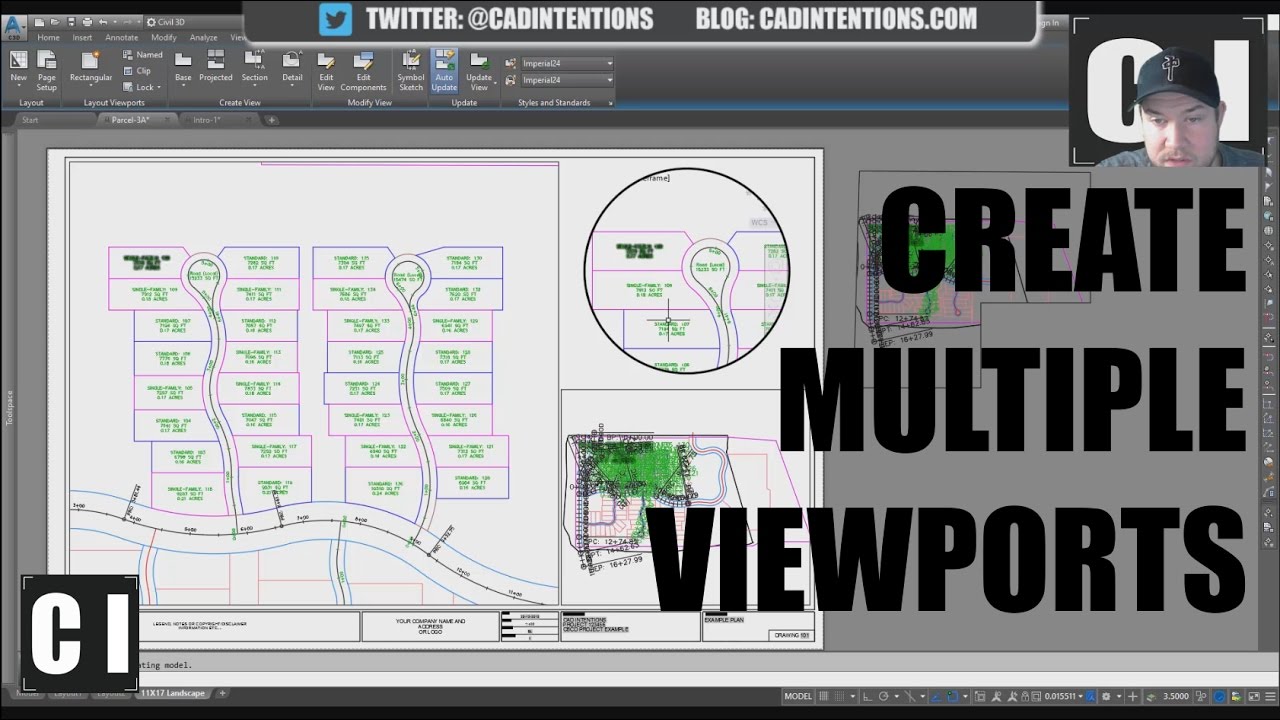
Task: Switch to the Start file tab
Action: (x=30, y=120)
